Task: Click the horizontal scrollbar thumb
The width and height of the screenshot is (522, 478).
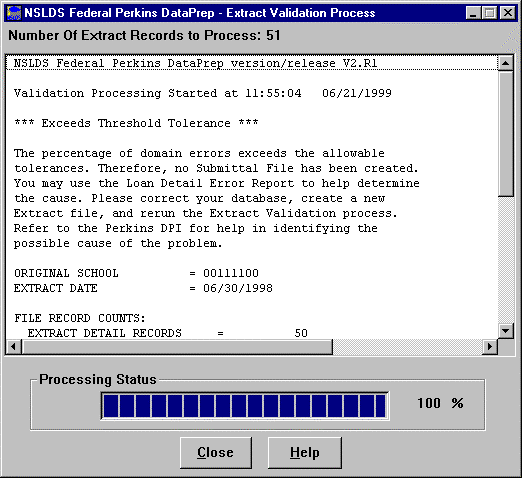Action: [x=177, y=347]
